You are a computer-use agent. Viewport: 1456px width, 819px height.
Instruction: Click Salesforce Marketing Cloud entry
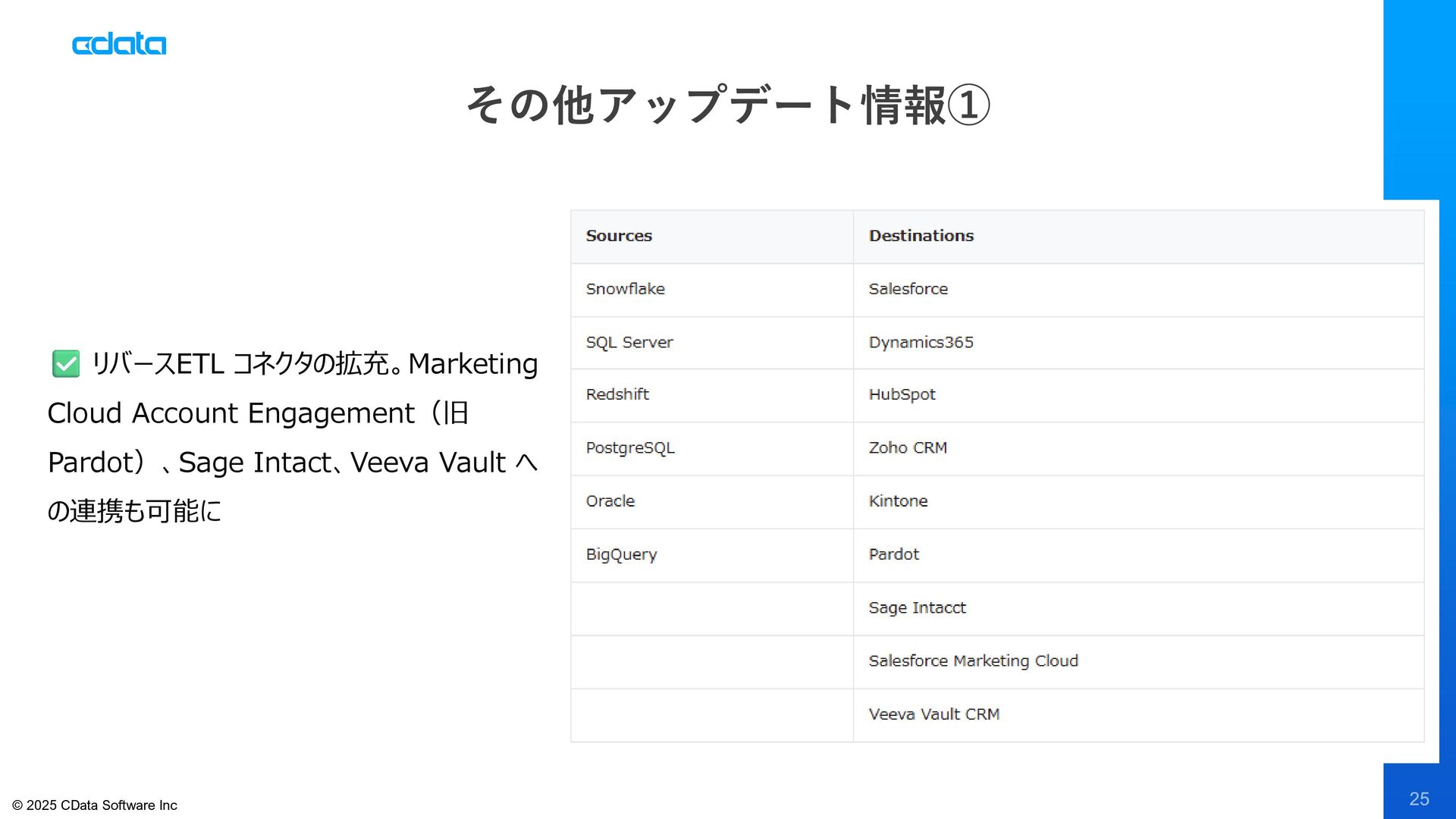tap(973, 661)
